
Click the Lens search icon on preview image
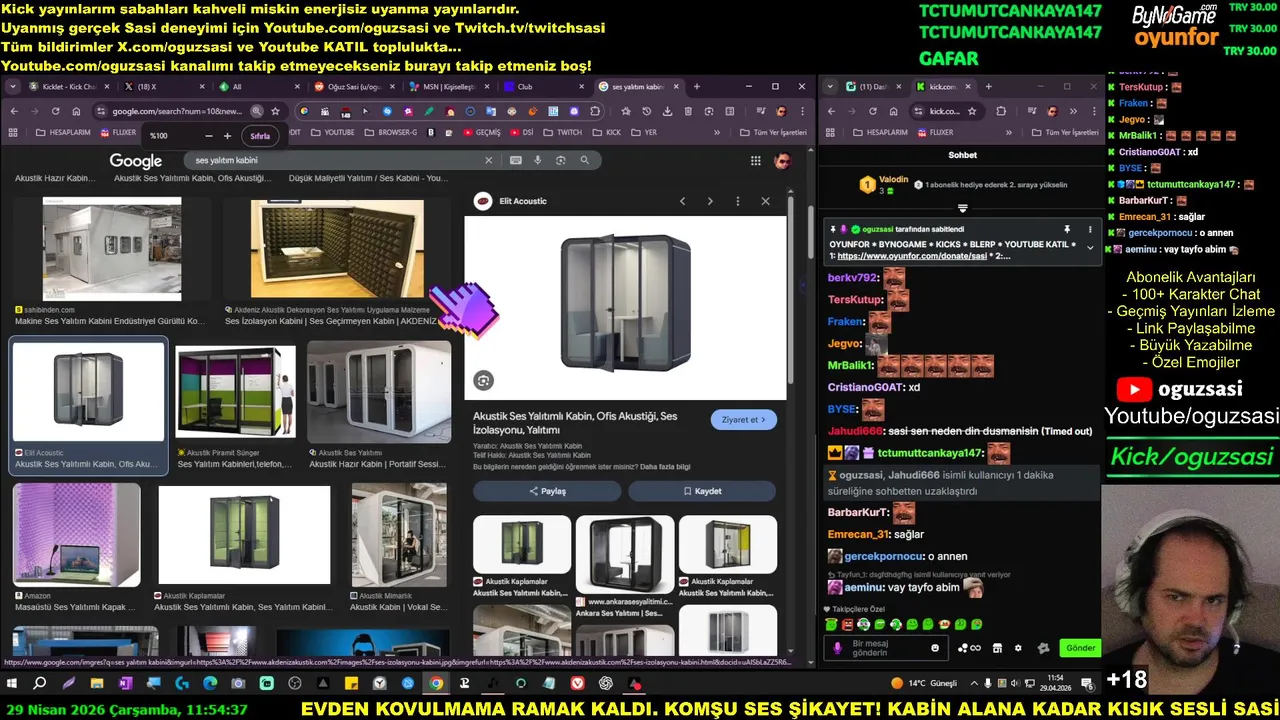pos(484,380)
